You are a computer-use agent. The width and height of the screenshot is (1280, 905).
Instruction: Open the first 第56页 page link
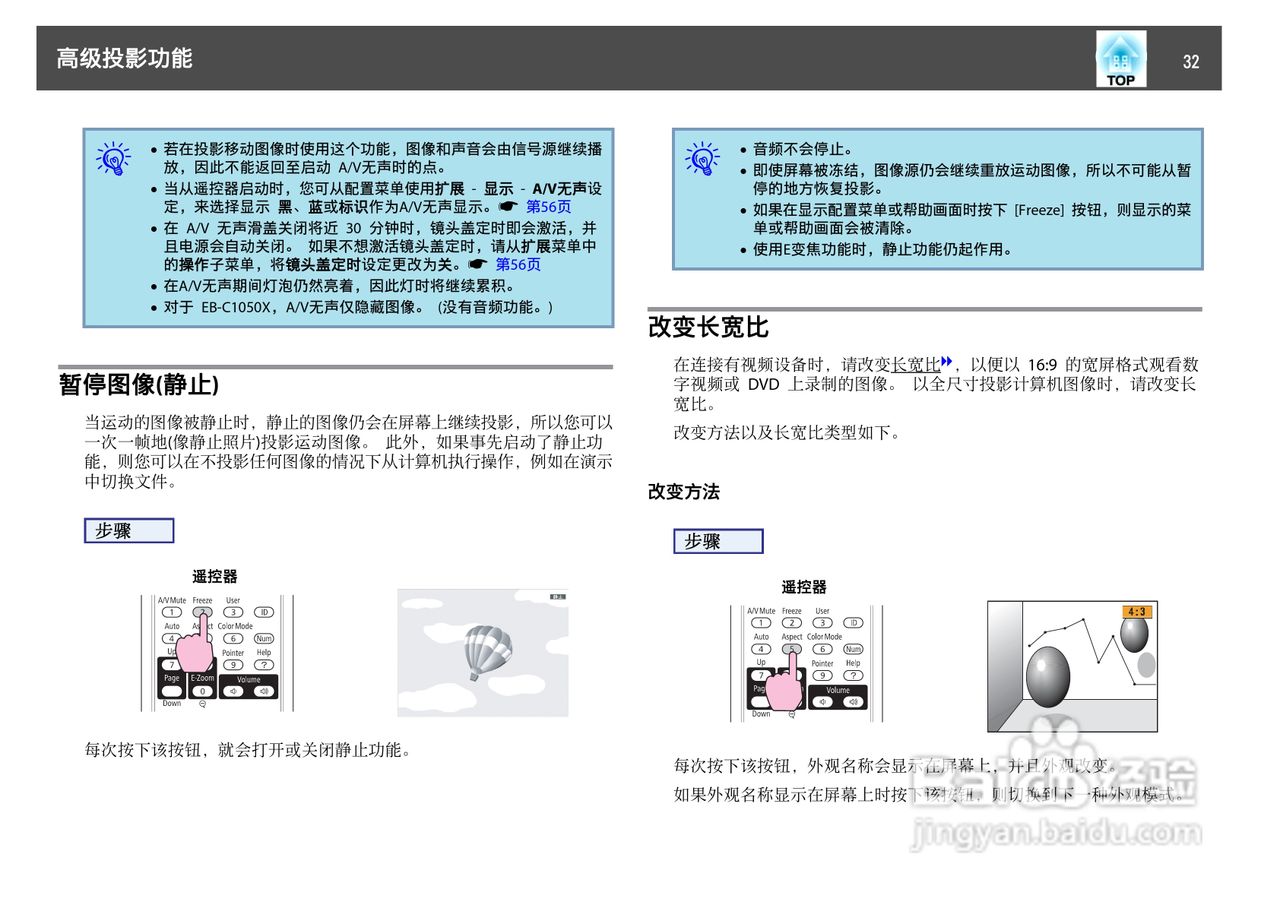(549, 207)
